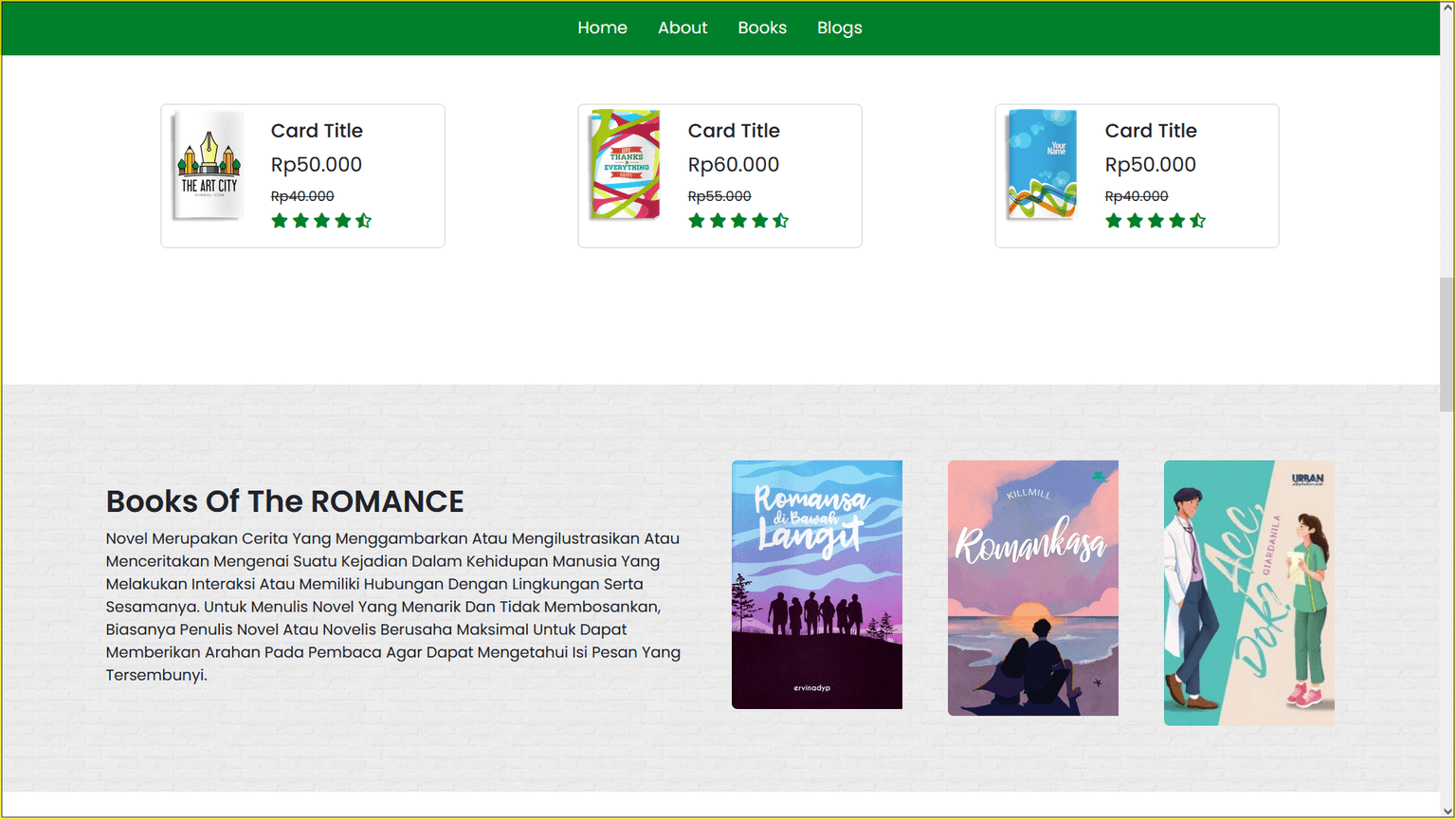Screen dimensions: 1456x819
Task: Click the Rp55.000 strikethrough price
Action: tap(719, 196)
